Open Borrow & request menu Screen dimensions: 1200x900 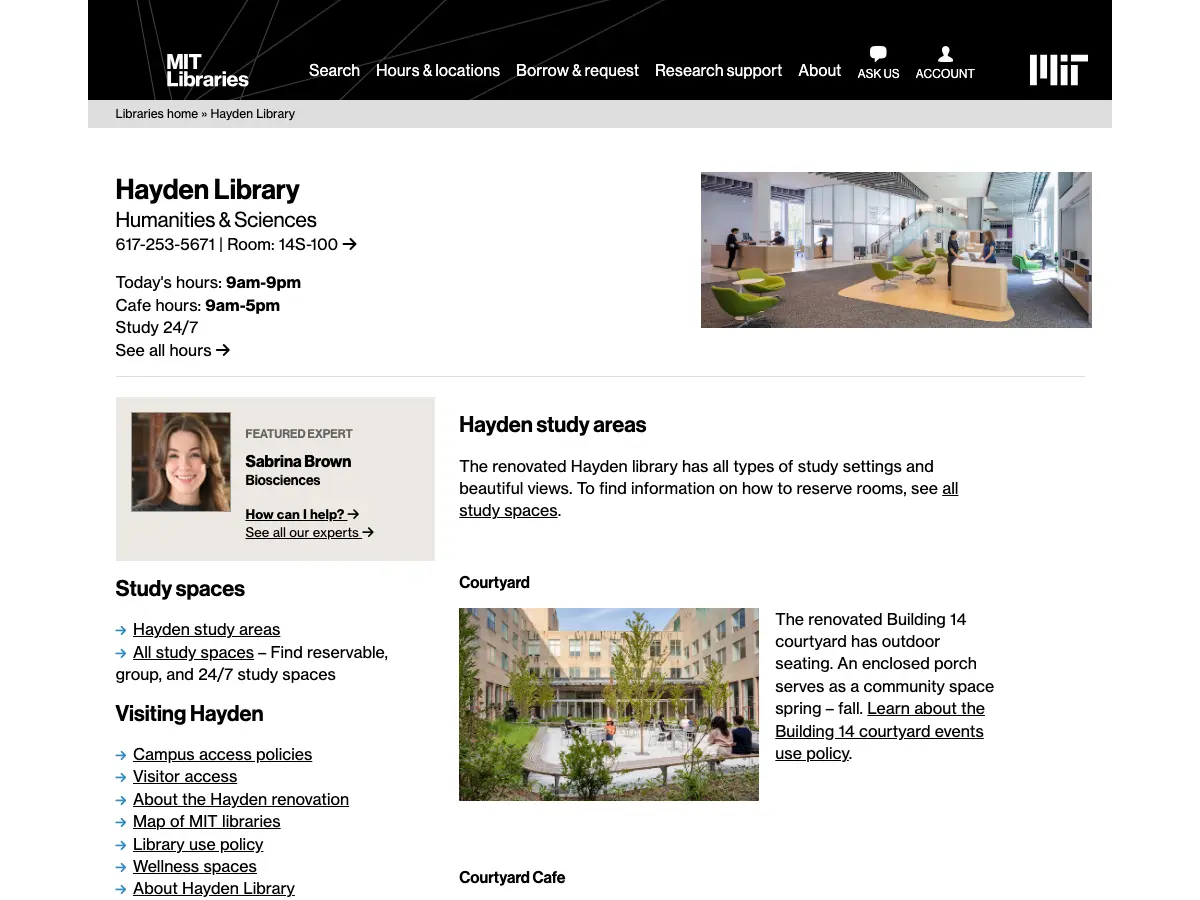(x=577, y=70)
